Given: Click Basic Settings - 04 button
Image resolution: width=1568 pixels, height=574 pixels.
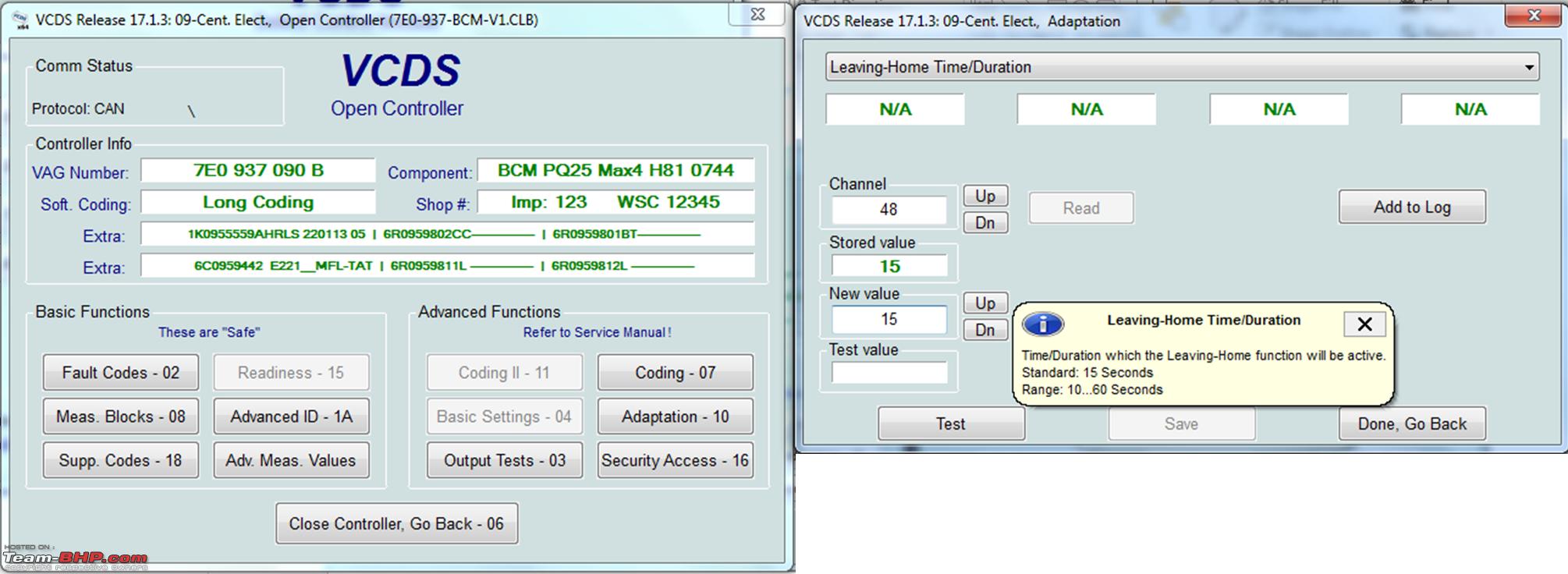Looking at the screenshot, I should click(x=504, y=416).
